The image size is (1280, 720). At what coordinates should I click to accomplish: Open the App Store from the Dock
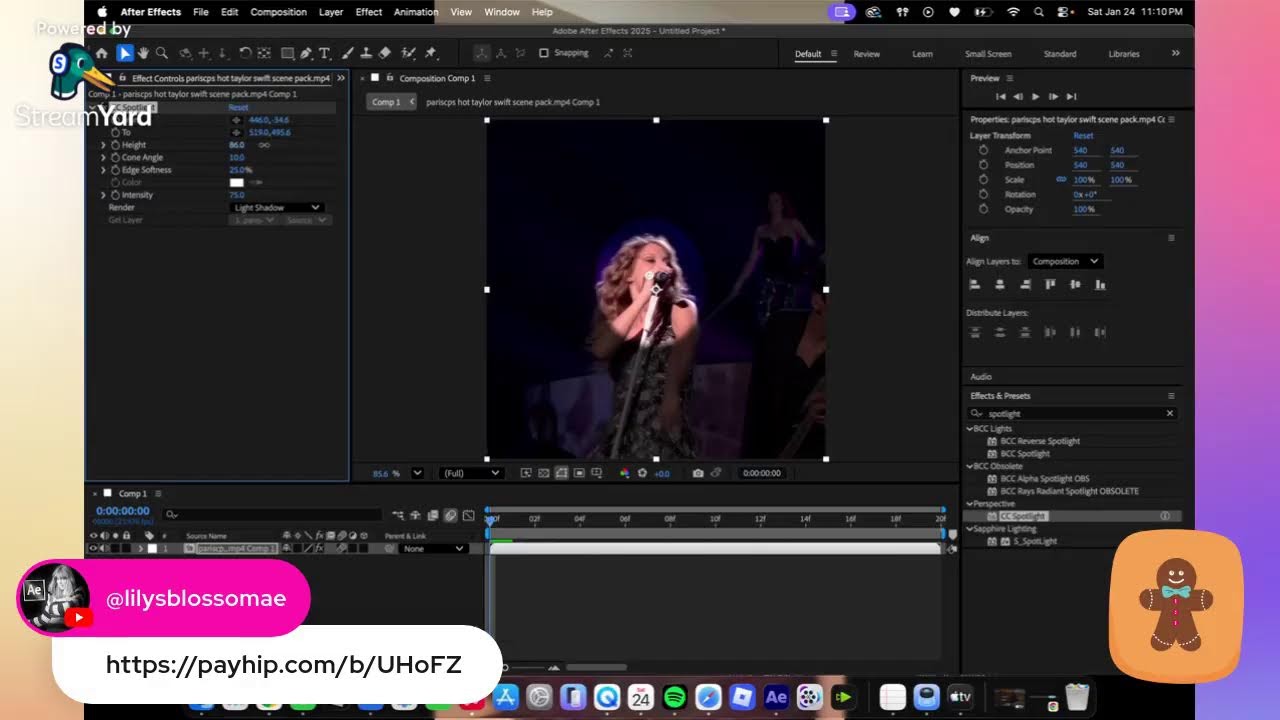click(506, 697)
